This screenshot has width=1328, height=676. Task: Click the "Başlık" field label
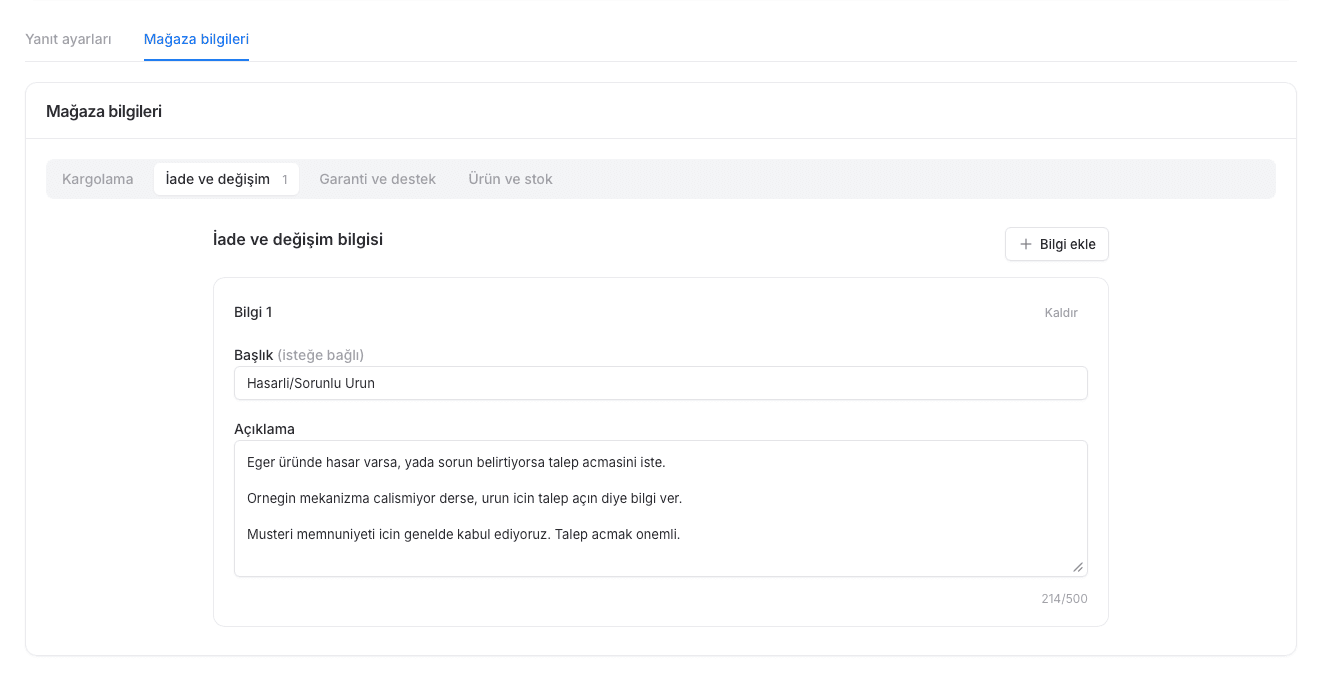[x=253, y=355]
